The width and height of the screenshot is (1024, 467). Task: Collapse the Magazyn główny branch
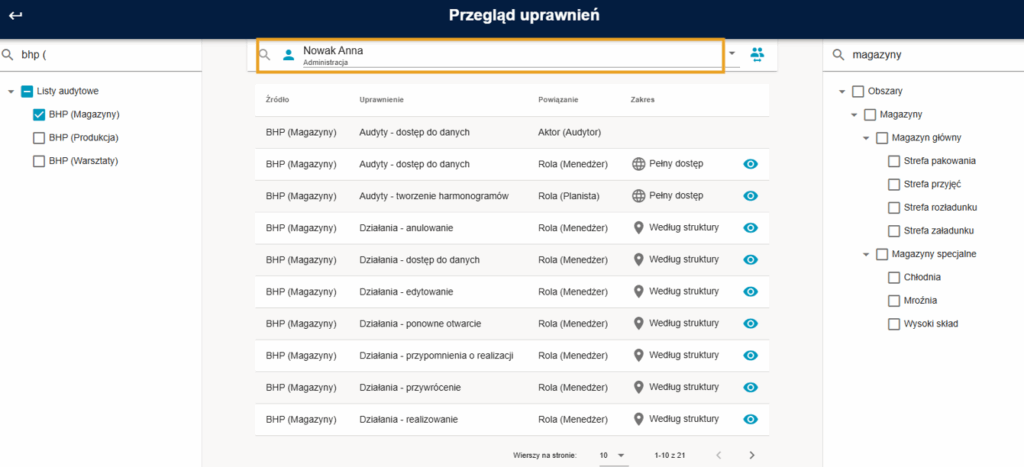click(x=866, y=138)
